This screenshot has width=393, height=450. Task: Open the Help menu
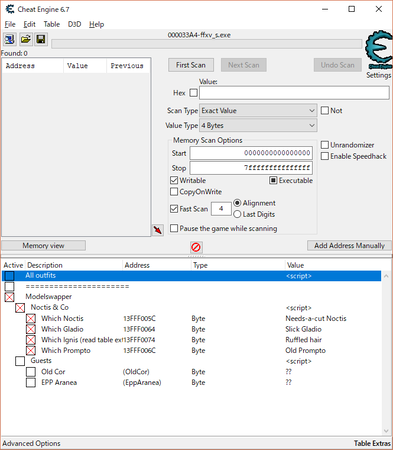tap(96, 24)
